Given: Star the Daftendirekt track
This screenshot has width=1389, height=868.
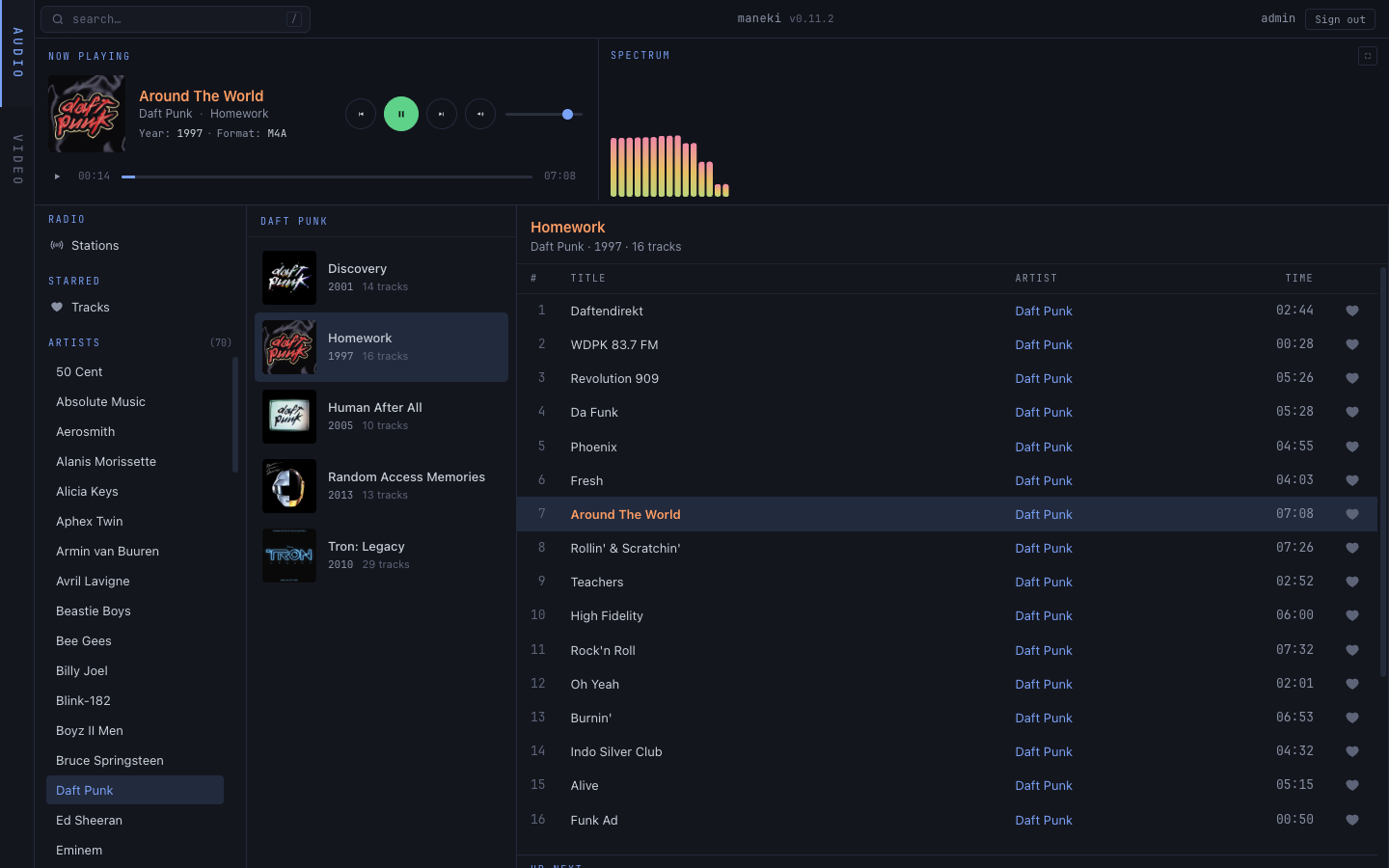Looking at the screenshot, I should [x=1352, y=311].
